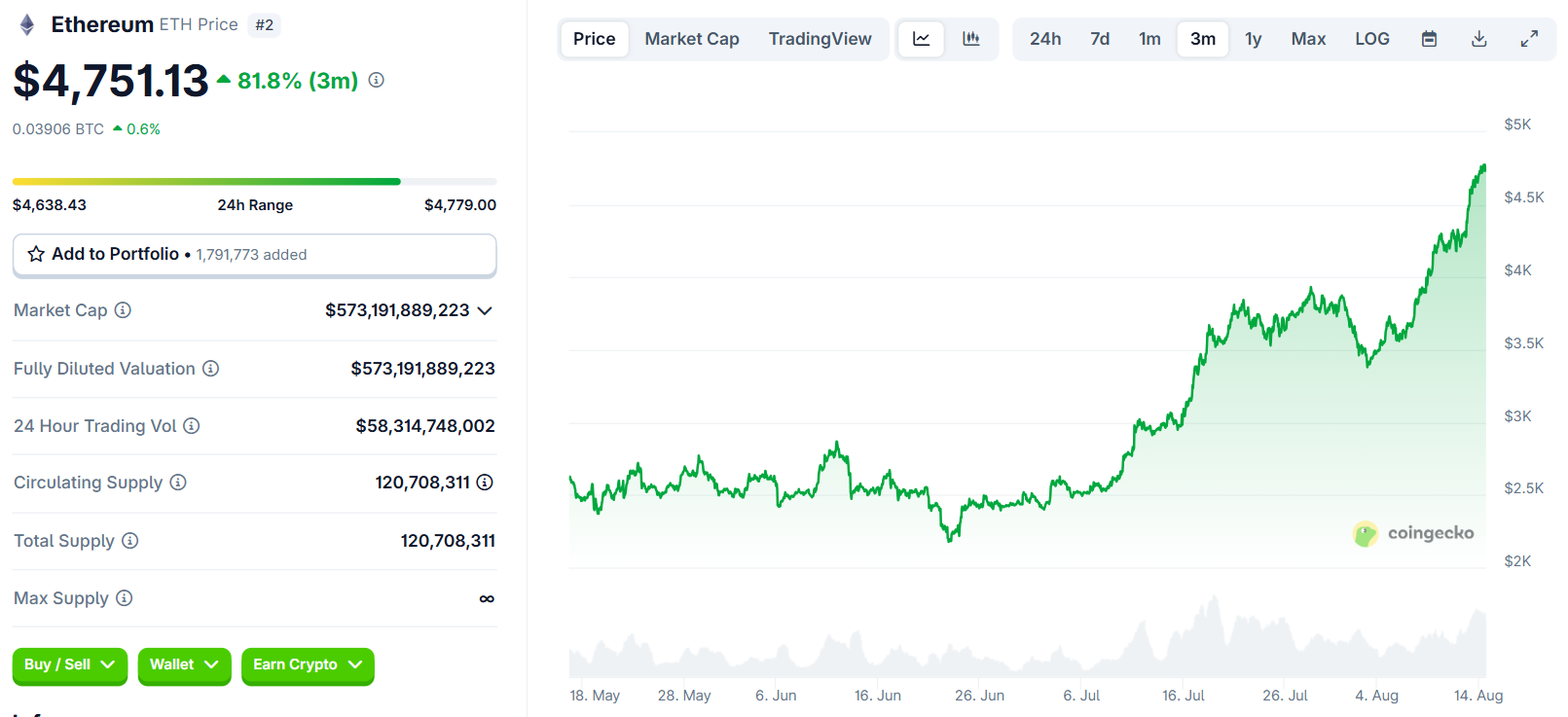Click the $4,751.13 price text
Image resolution: width=1568 pixels, height=717 pixels.
[111, 81]
